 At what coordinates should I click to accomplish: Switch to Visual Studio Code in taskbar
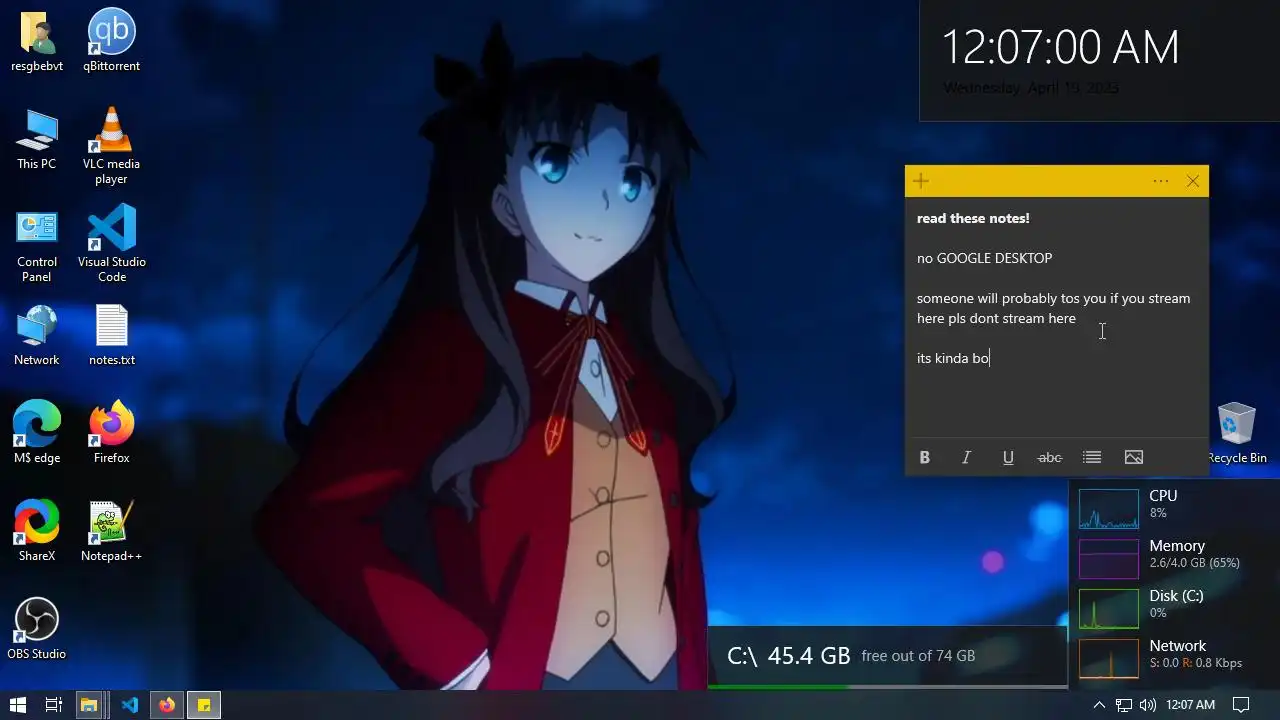129,705
